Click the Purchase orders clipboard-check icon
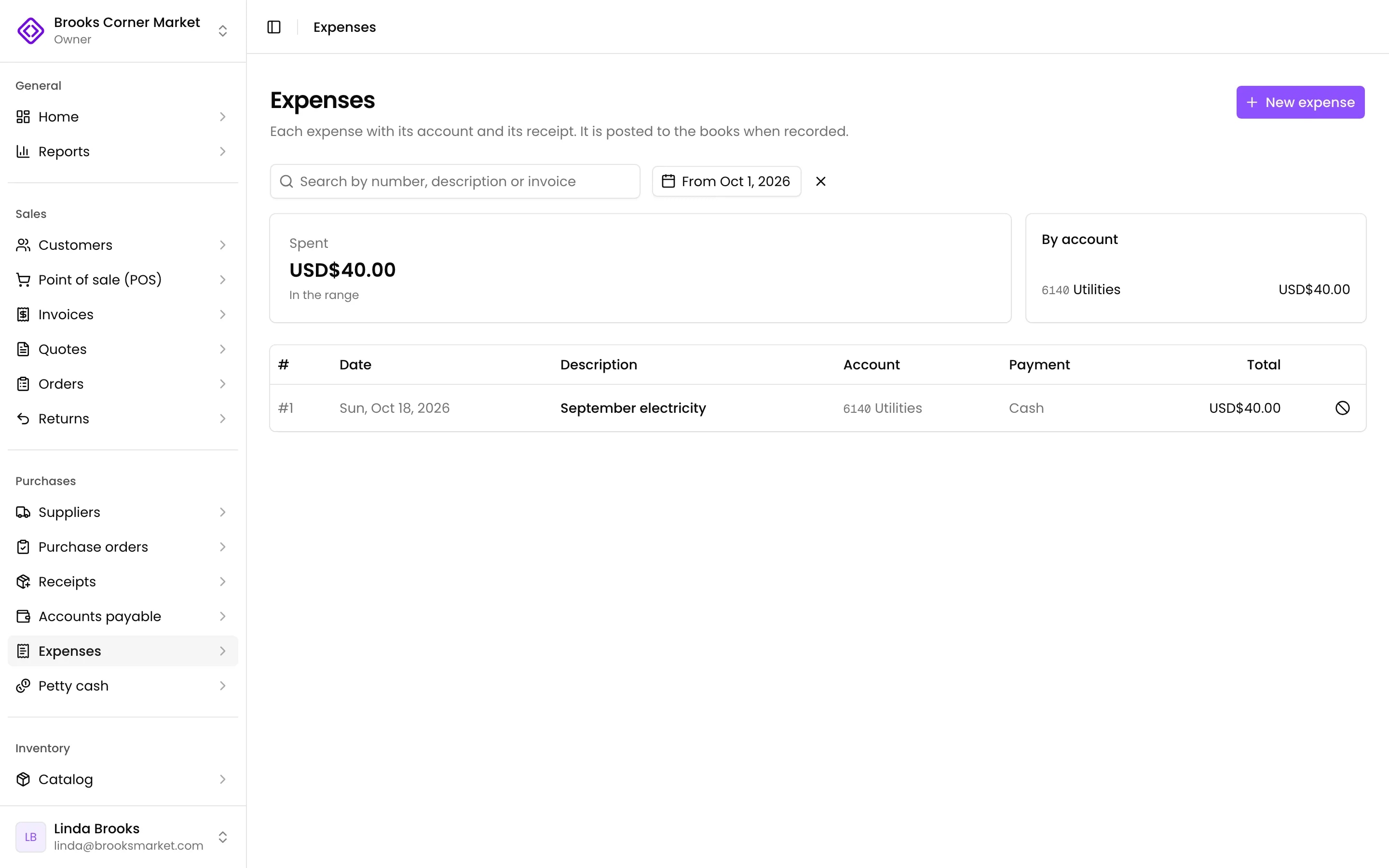 click(x=23, y=547)
